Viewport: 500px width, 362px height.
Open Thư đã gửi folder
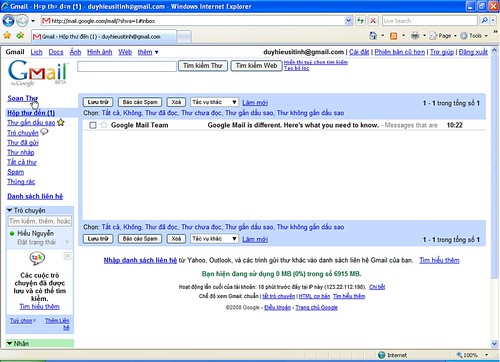[23, 143]
